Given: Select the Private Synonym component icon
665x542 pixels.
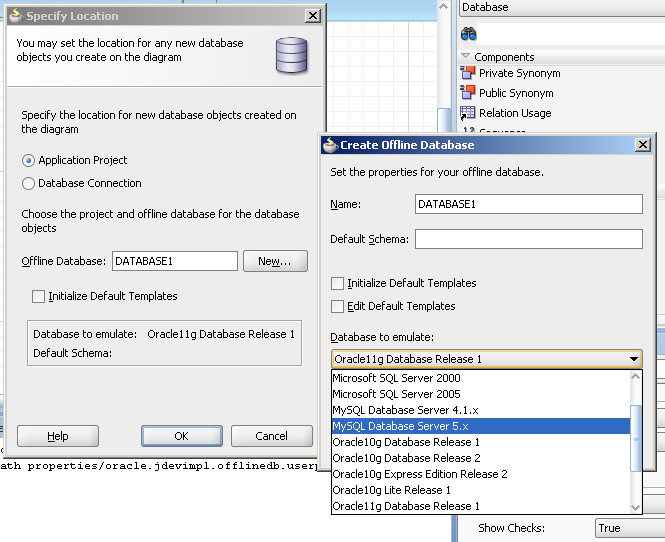Looking at the screenshot, I should click(x=467, y=73).
